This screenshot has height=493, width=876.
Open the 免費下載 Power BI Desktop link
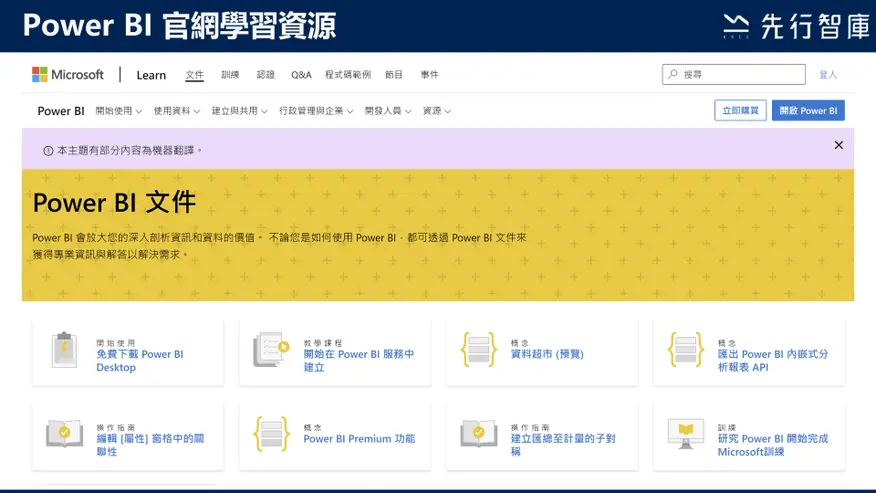point(140,361)
